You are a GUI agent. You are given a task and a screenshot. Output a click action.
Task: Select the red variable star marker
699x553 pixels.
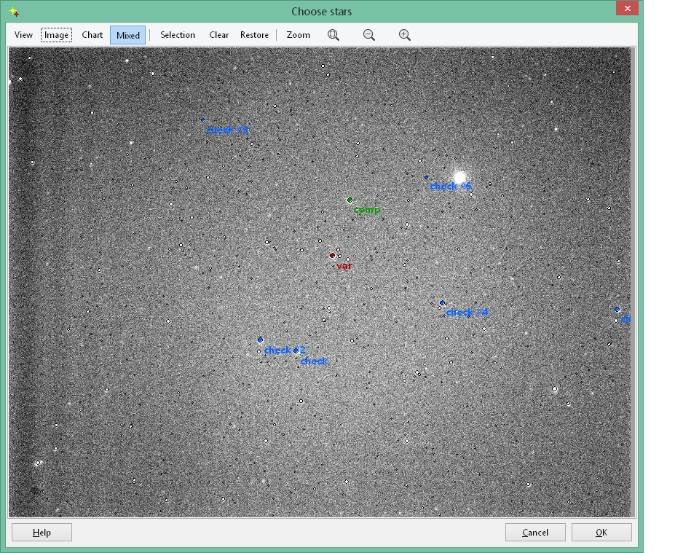point(333,256)
